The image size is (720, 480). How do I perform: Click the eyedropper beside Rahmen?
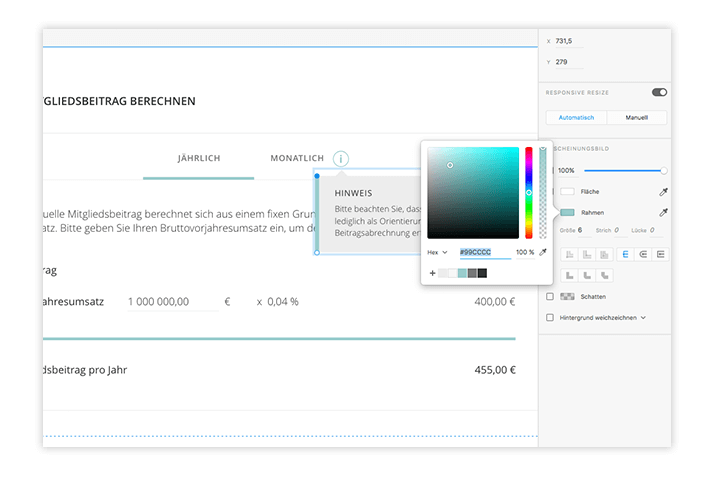pyautogui.click(x=662, y=212)
